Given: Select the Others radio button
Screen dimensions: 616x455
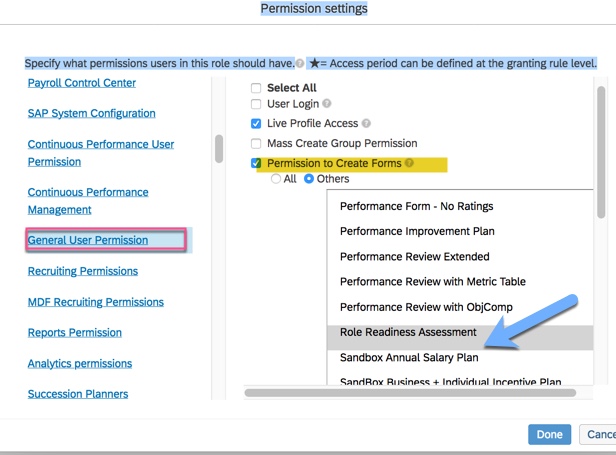Looking at the screenshot, I should pyautogui.click(x=309, y=179).
